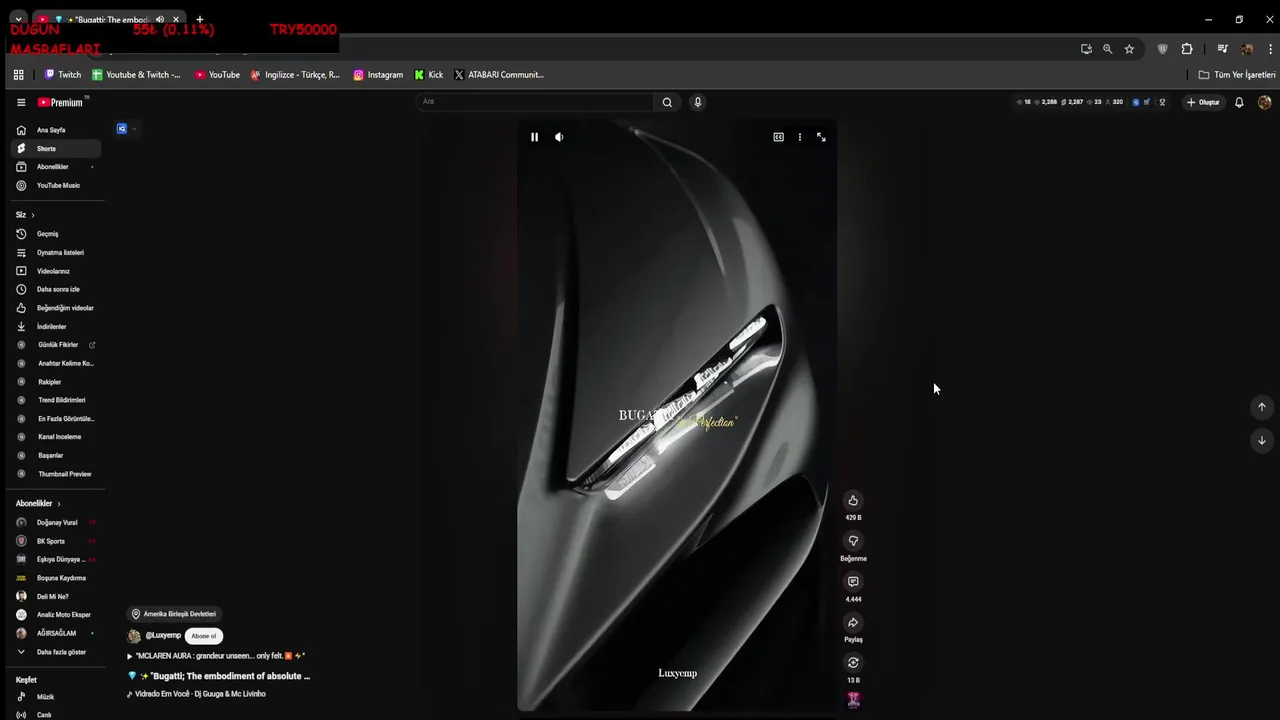Bookmark this page with star icon
Viewport: 1280px width, 720px height.
(x=1129, y=49)
